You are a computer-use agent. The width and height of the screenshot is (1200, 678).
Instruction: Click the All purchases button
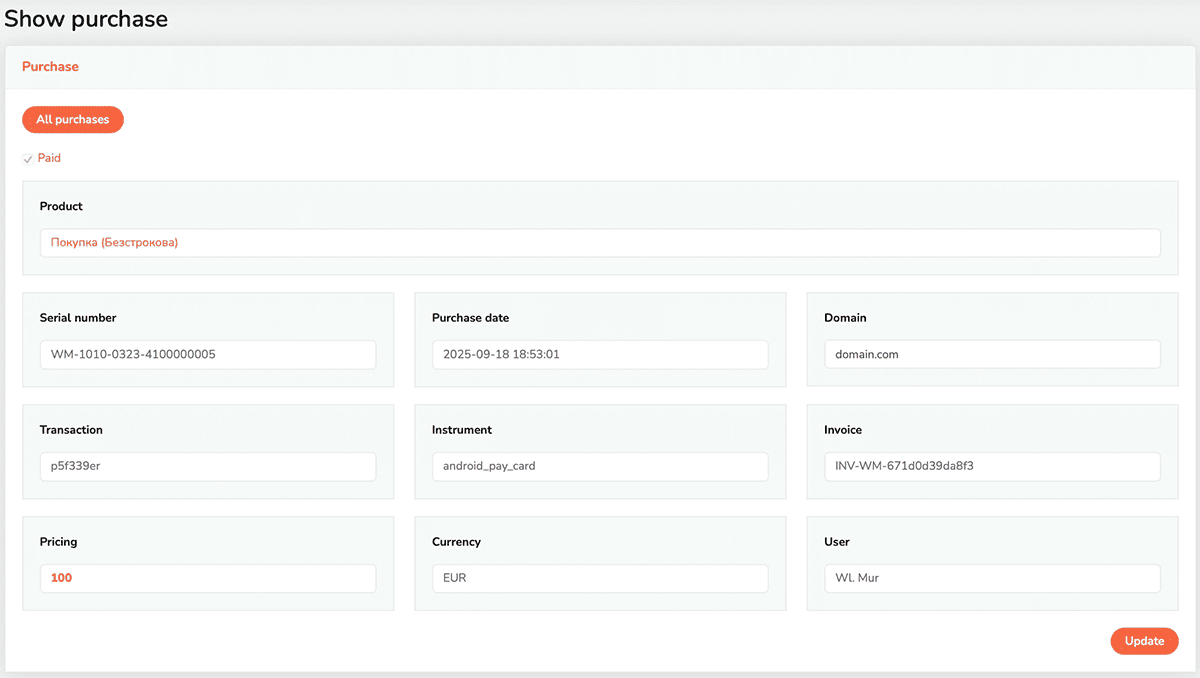[73, 119]
